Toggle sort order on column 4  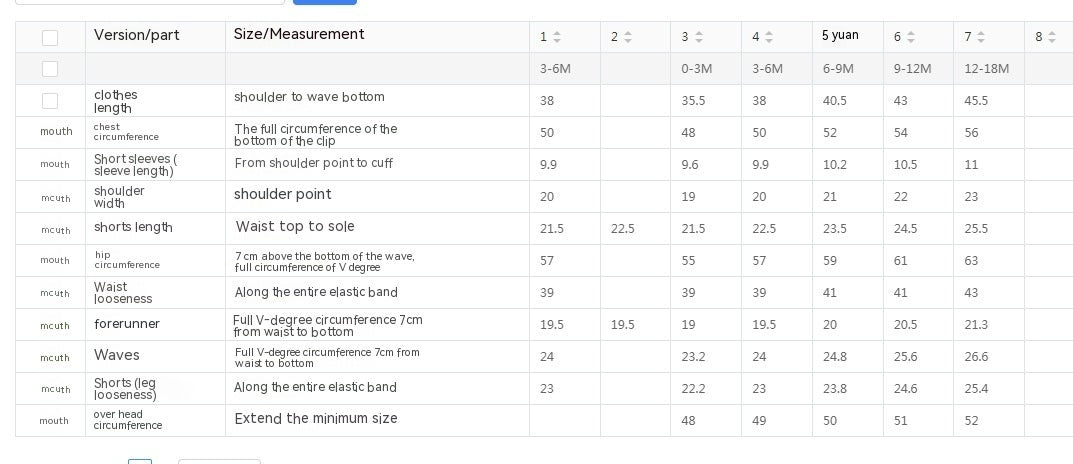[x=769, y=37]
